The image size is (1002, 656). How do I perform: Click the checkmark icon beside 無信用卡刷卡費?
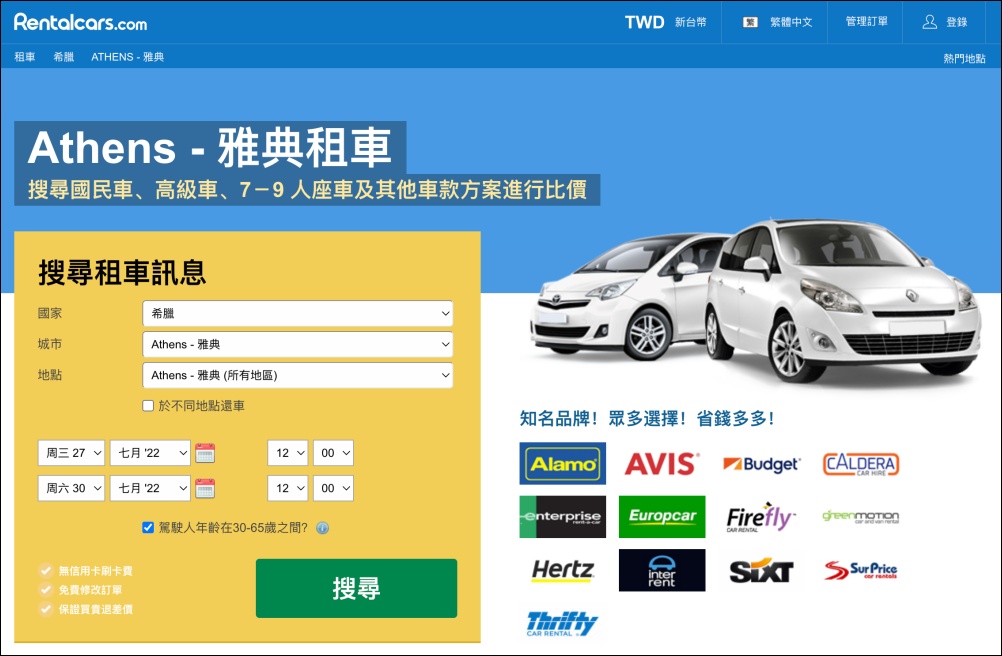(45, 570)
